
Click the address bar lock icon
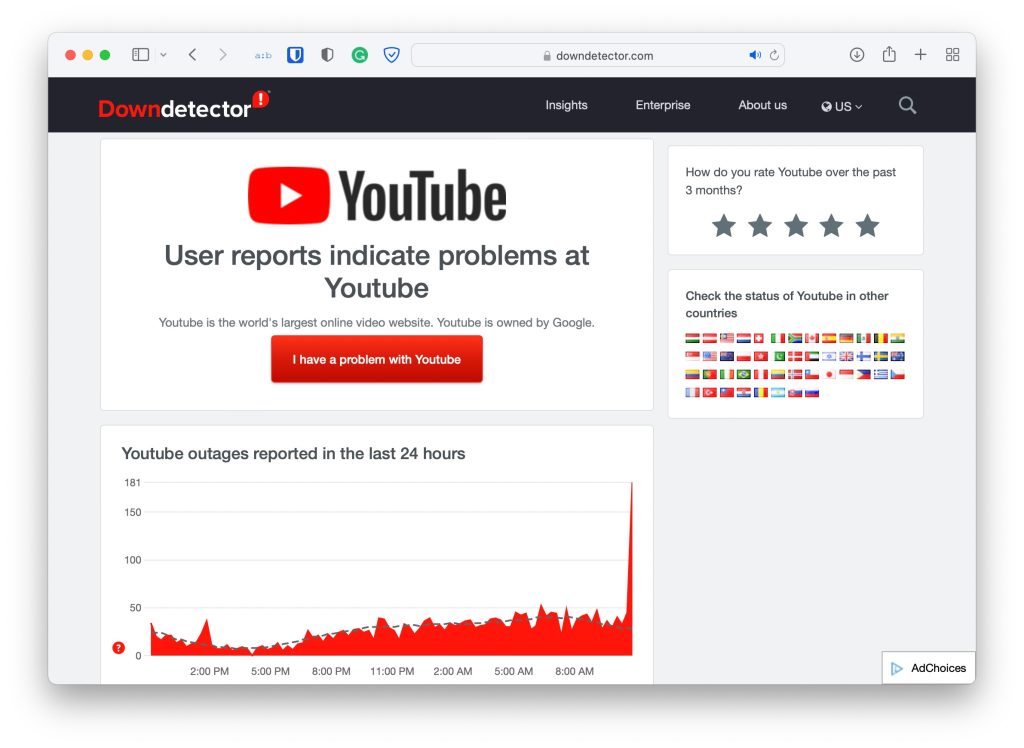547,56
